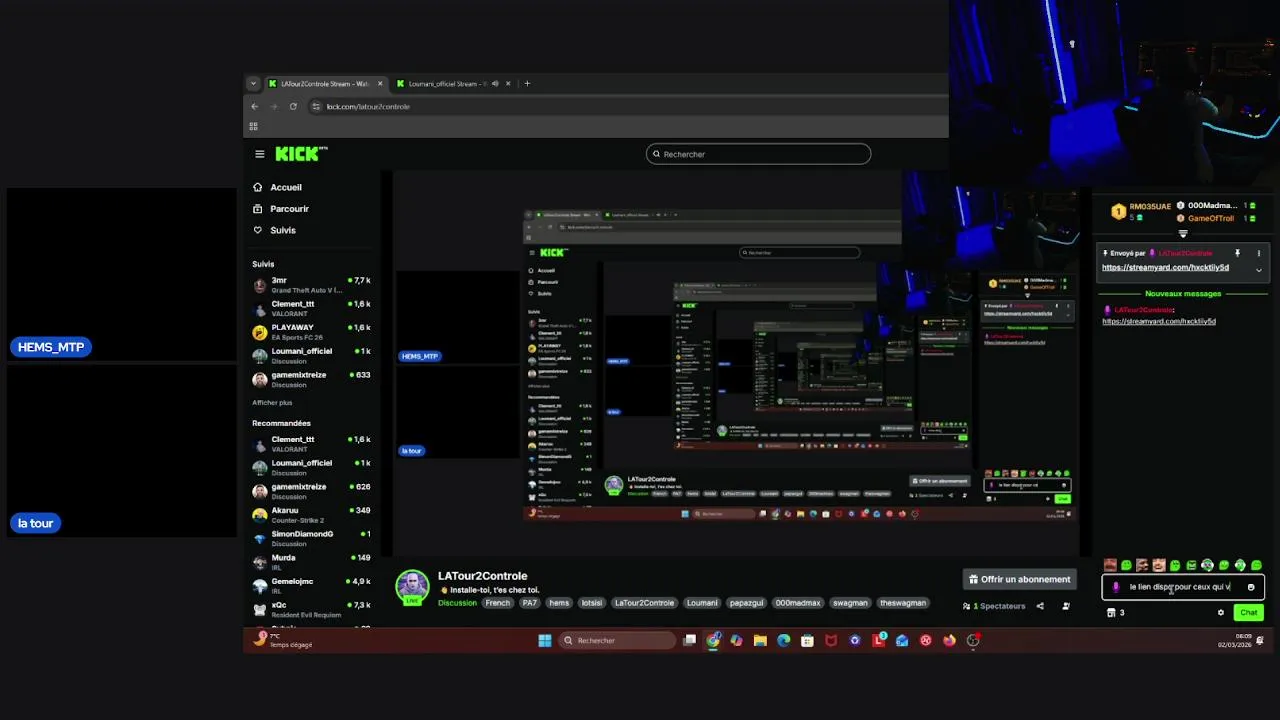Select the French tag
Viewport: 1280px width, 720px height.
tap(498, 603)
